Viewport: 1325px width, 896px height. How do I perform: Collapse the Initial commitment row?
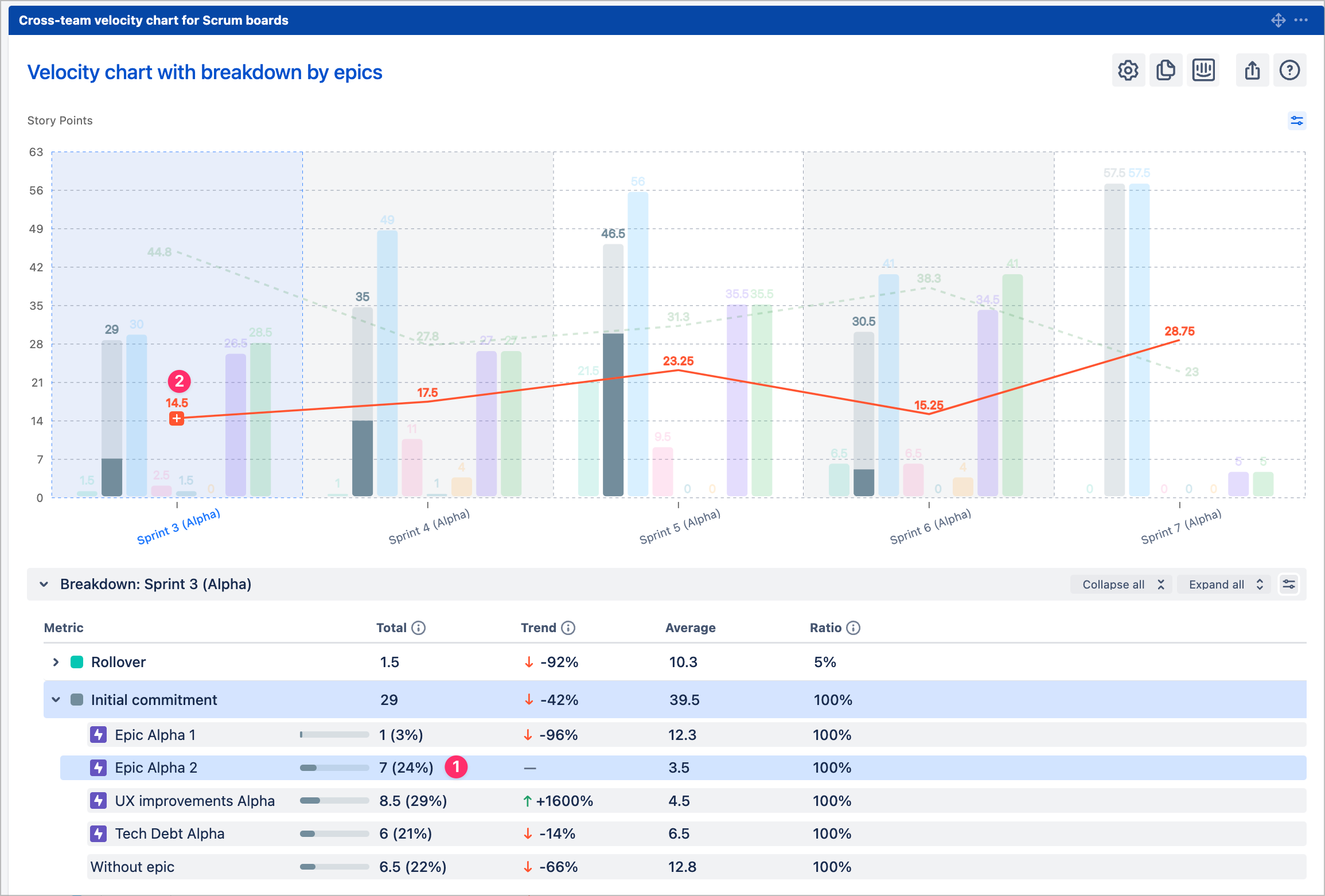(x=56, y=699)
